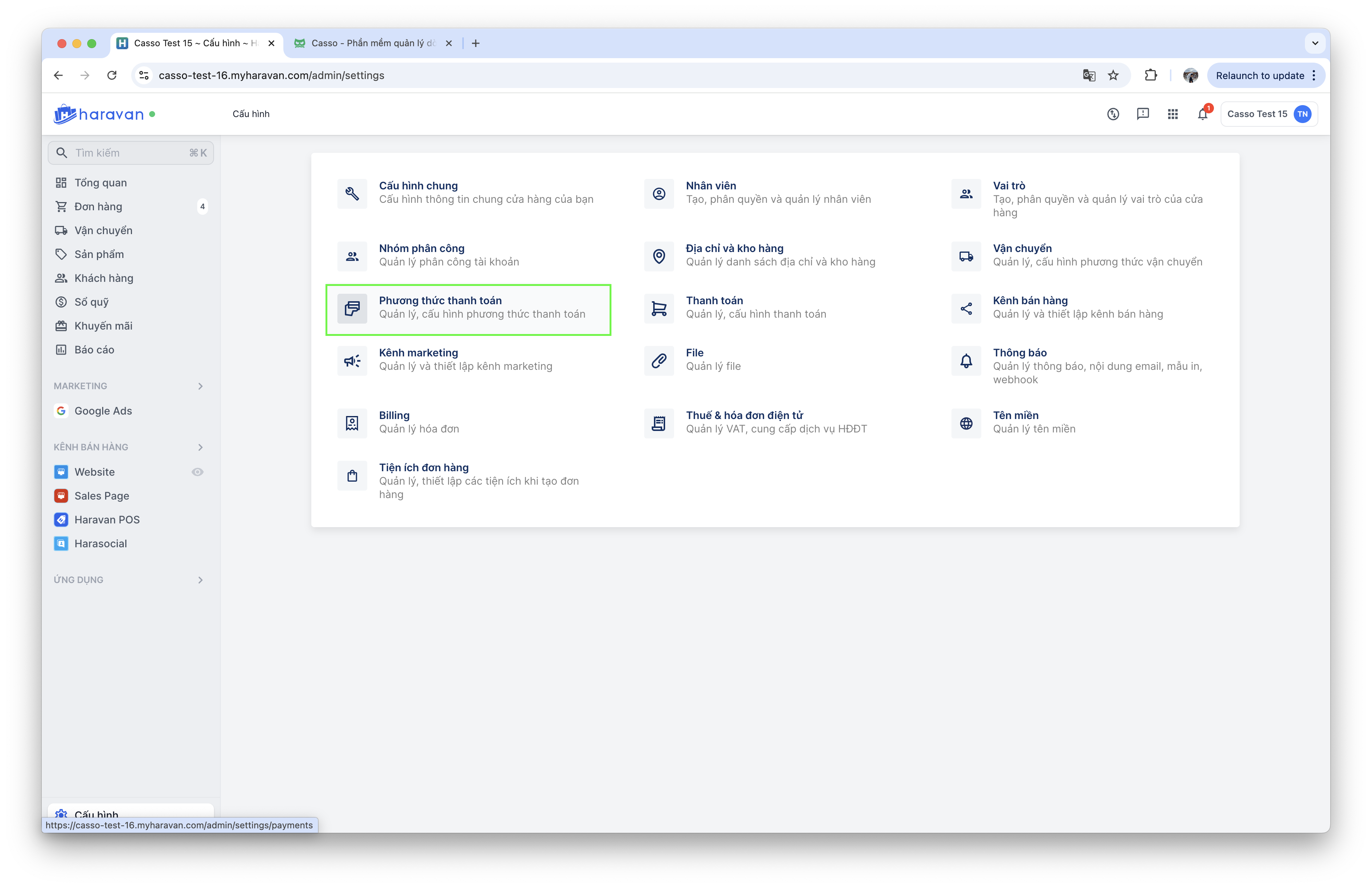This screenshot has width=1372, height=888.
Task: Open the Haravan POS channel icon
Action: (x=61, y=519)
